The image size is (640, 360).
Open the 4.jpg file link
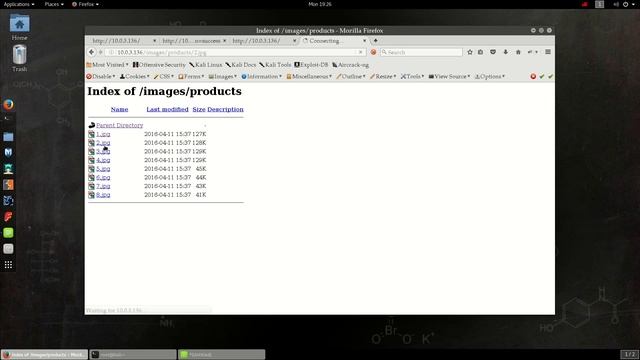[103, 160]
